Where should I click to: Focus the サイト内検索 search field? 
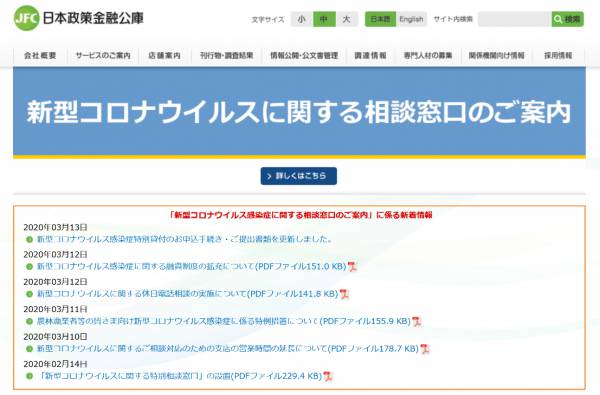515,19
